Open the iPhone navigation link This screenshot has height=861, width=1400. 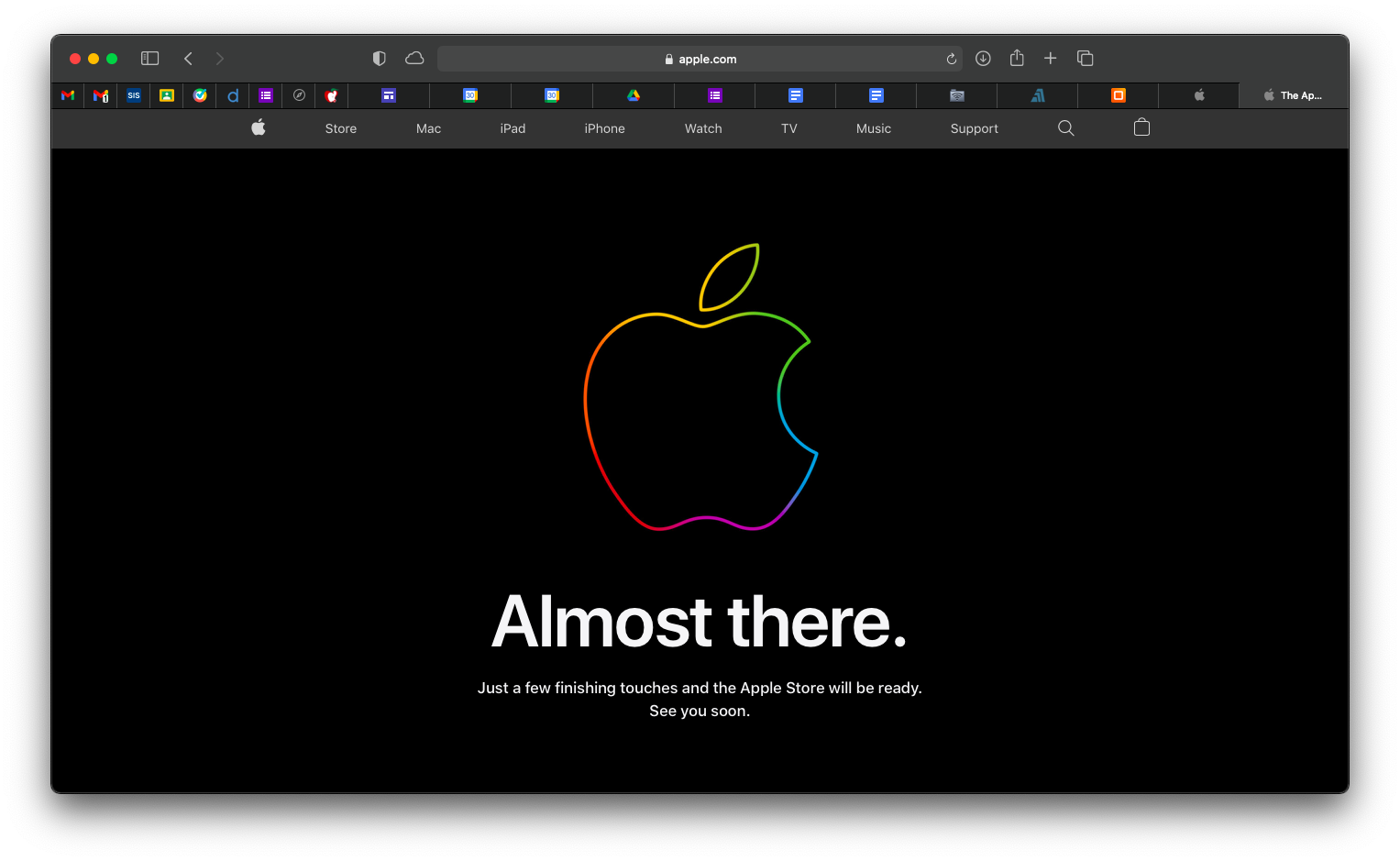tap(605, 128)
